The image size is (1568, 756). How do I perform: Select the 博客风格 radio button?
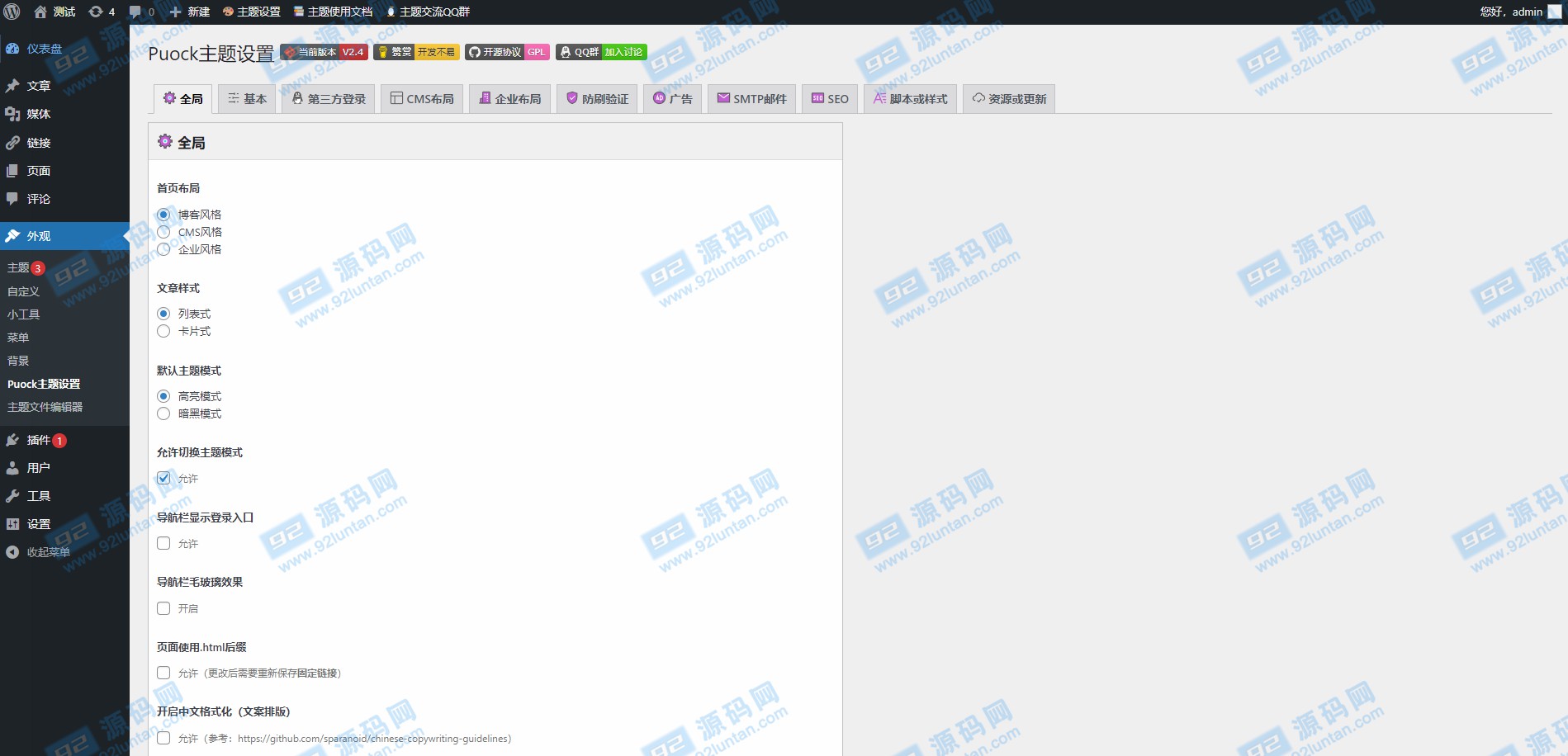[x=163, y=215]
